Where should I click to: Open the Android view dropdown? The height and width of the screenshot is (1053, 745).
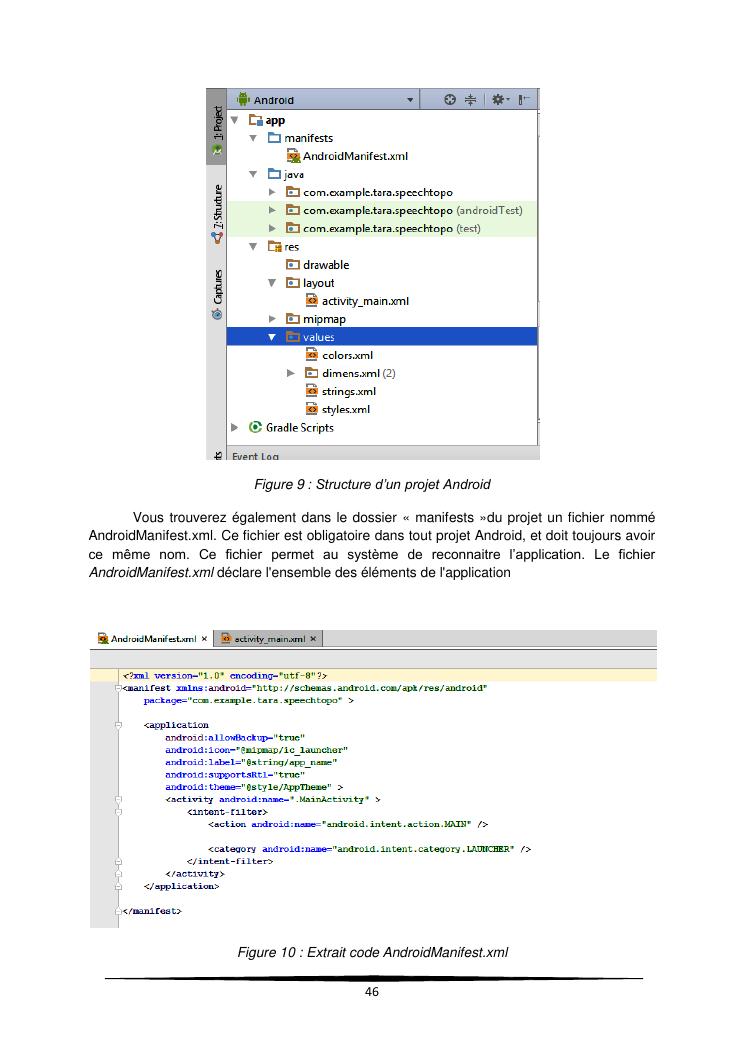coord(409,100)
